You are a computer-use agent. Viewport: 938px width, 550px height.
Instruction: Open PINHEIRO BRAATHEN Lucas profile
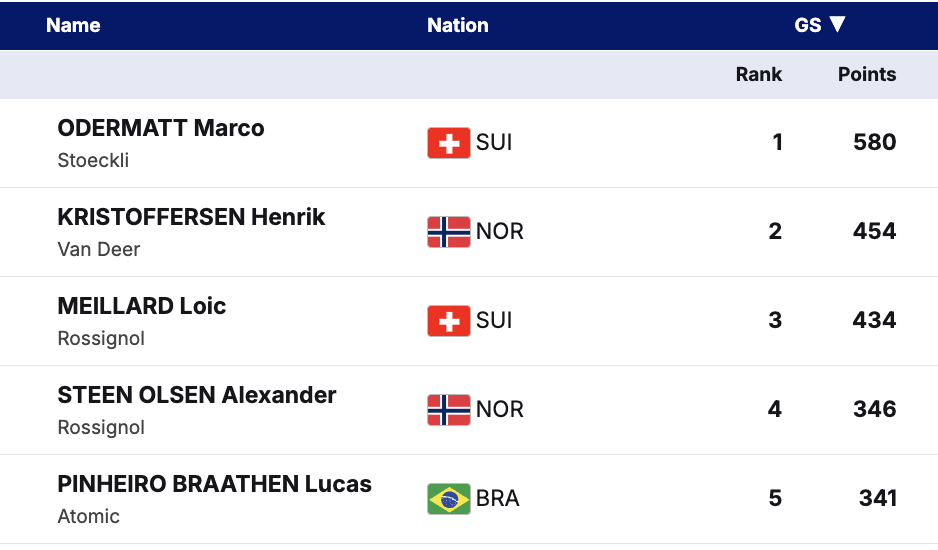214,484
